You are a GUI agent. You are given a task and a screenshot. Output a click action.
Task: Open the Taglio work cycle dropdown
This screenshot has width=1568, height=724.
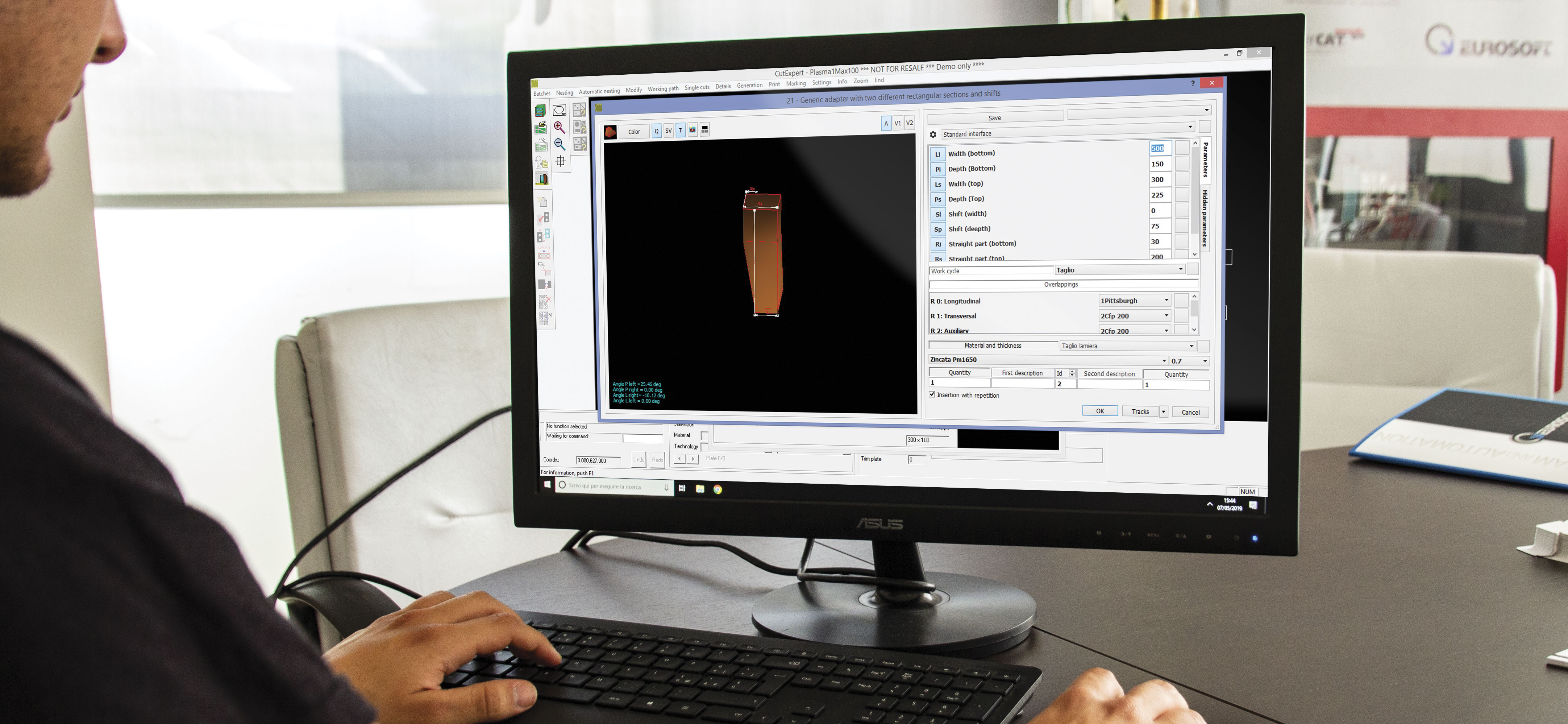pyautogui.click(x=1119, y=269)
